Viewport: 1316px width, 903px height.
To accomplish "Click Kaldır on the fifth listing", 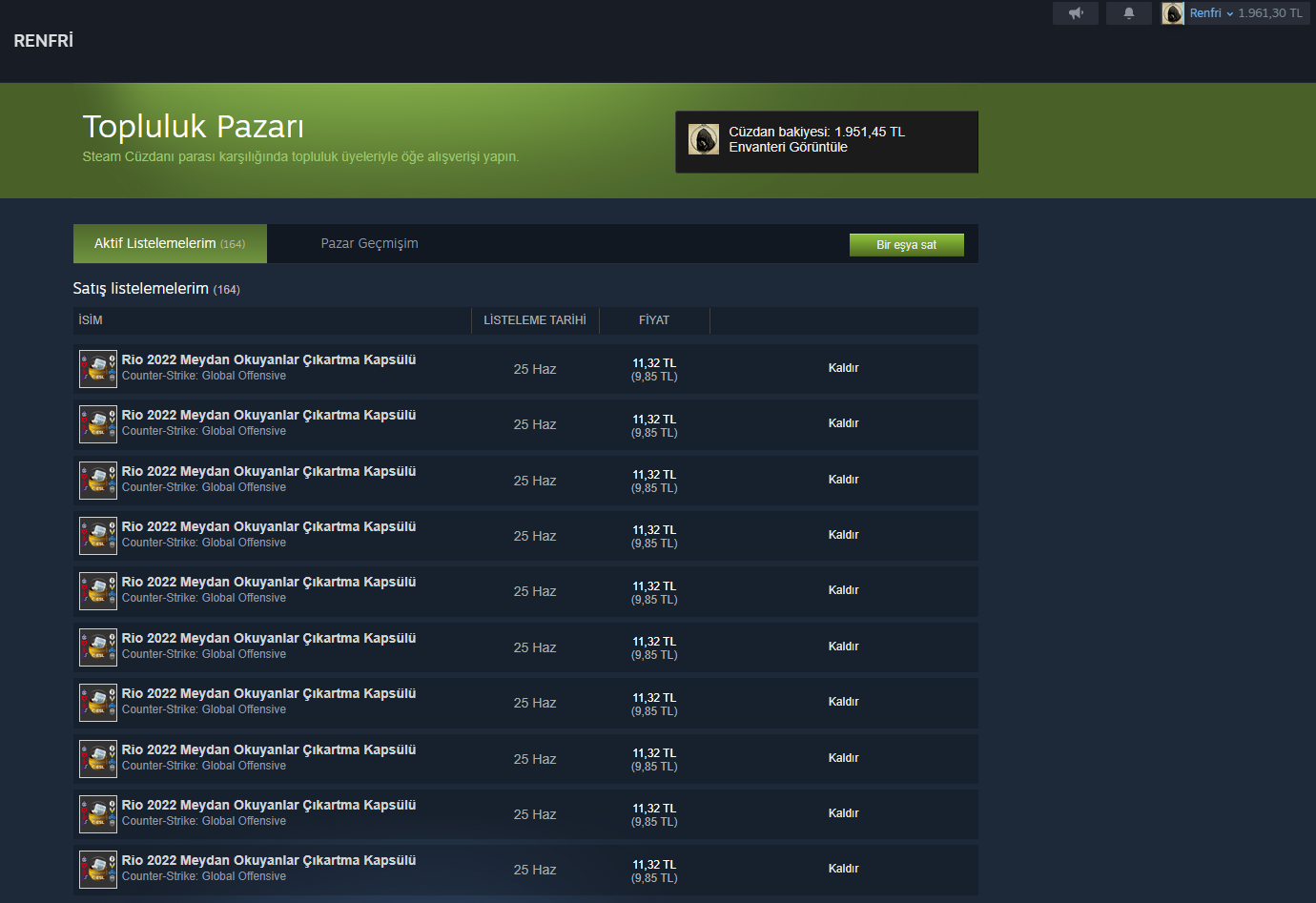I will coord(844,590).
